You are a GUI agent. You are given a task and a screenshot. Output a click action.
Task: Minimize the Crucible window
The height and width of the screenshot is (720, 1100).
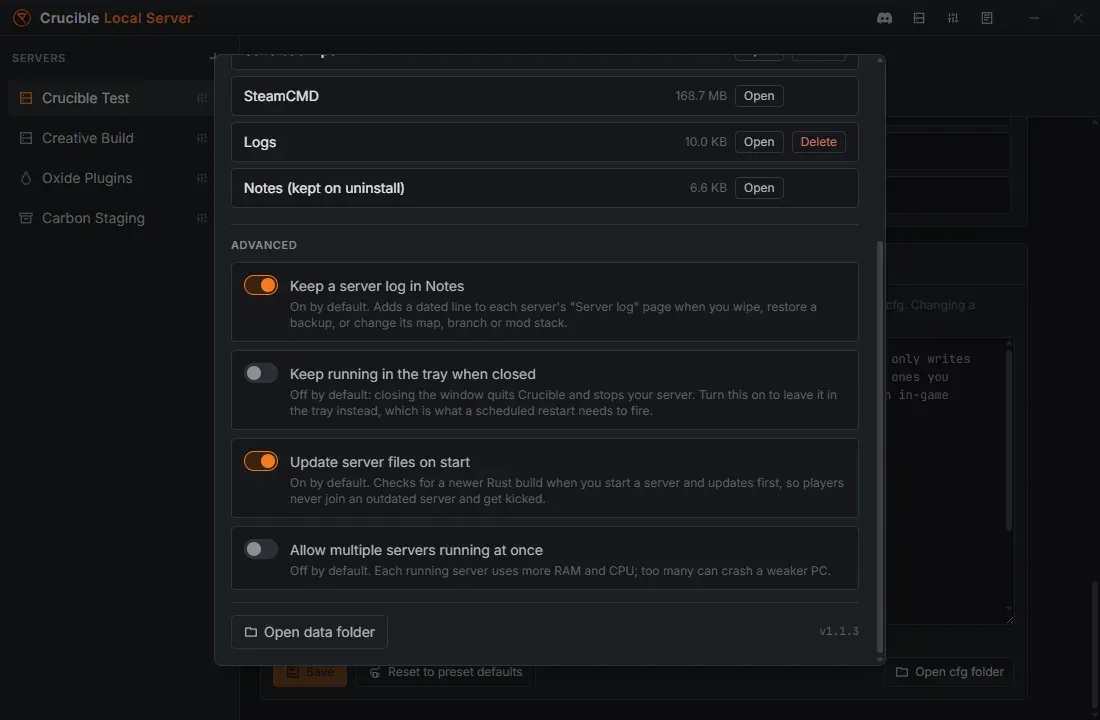point(1034,18)
